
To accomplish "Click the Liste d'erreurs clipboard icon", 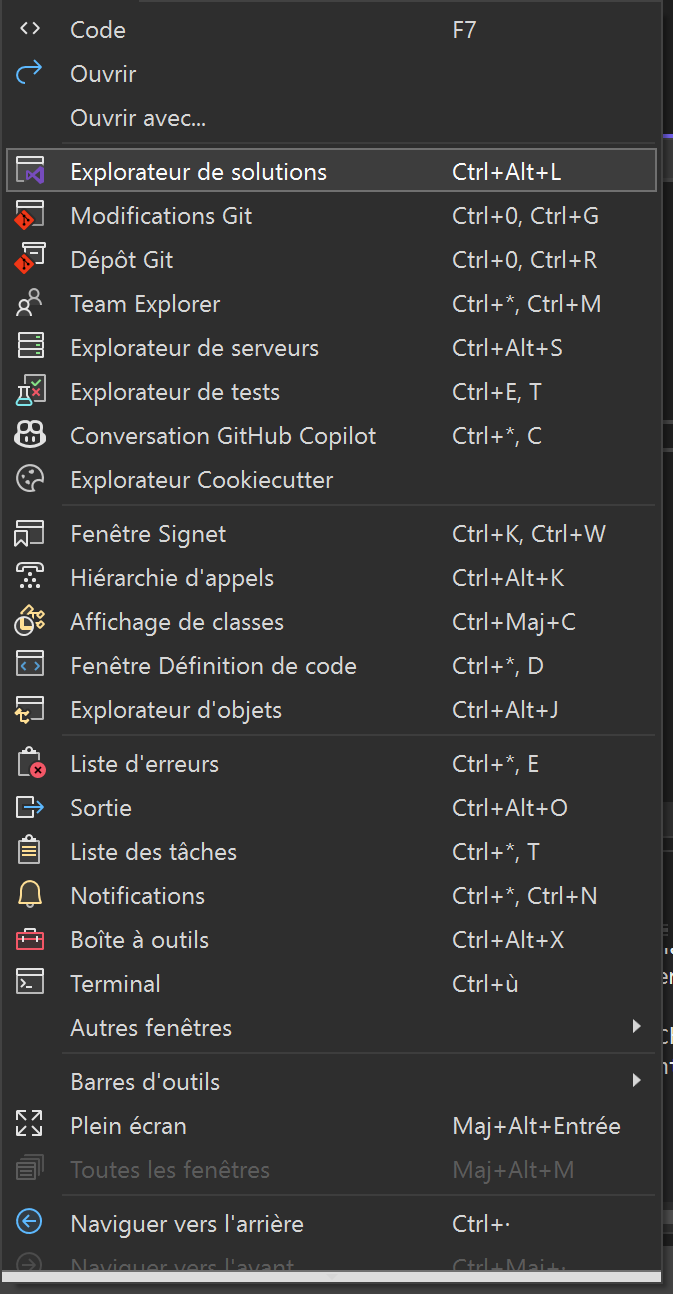I will [30, 764].
